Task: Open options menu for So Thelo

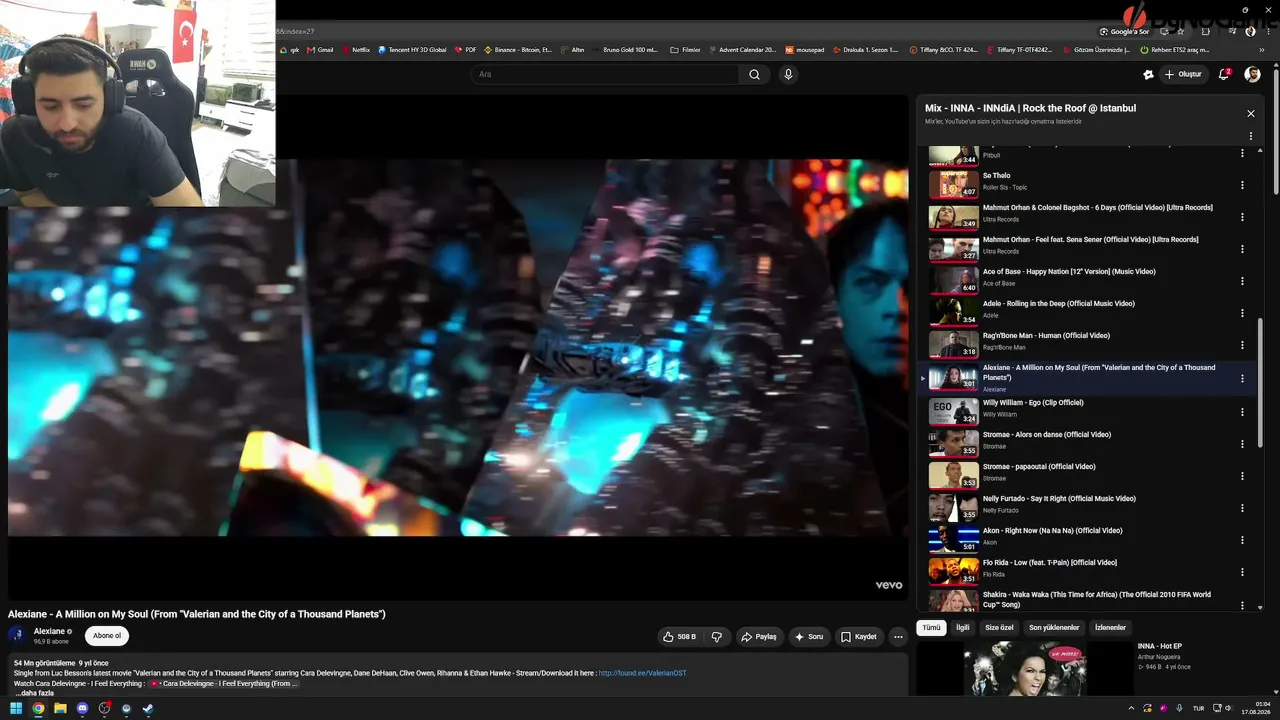Action: click(x=1242, y=185)
